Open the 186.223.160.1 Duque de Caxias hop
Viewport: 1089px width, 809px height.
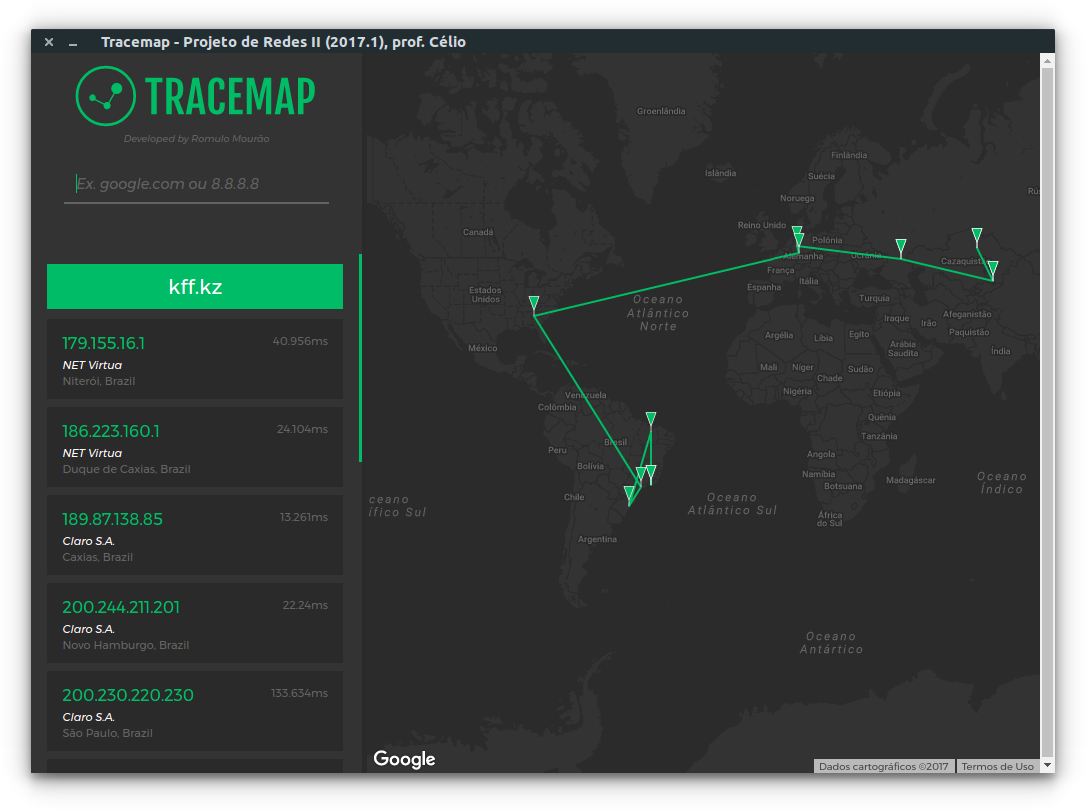tap(195, 447)
